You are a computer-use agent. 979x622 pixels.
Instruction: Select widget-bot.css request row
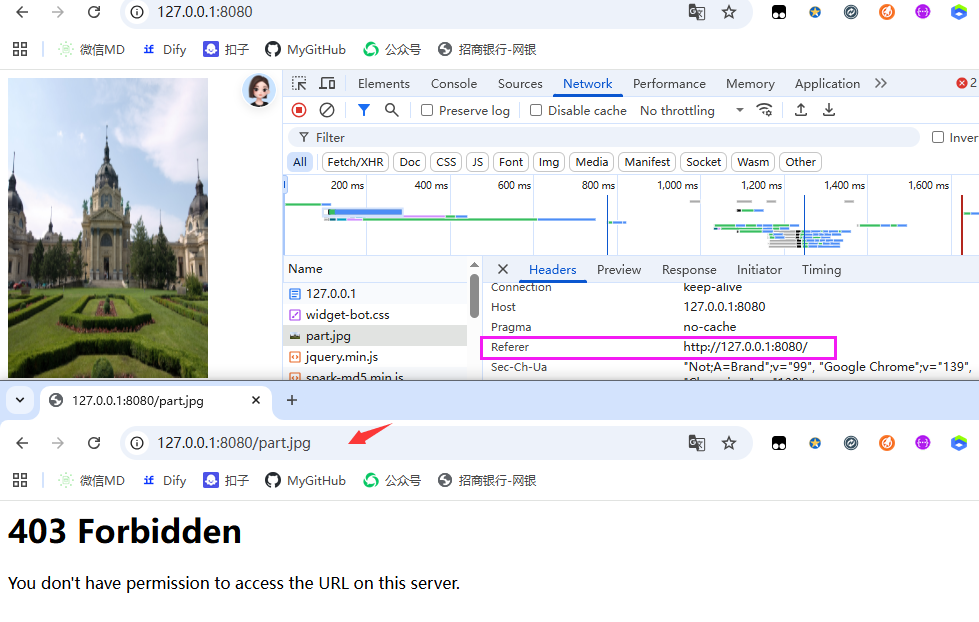pos(375,315)
